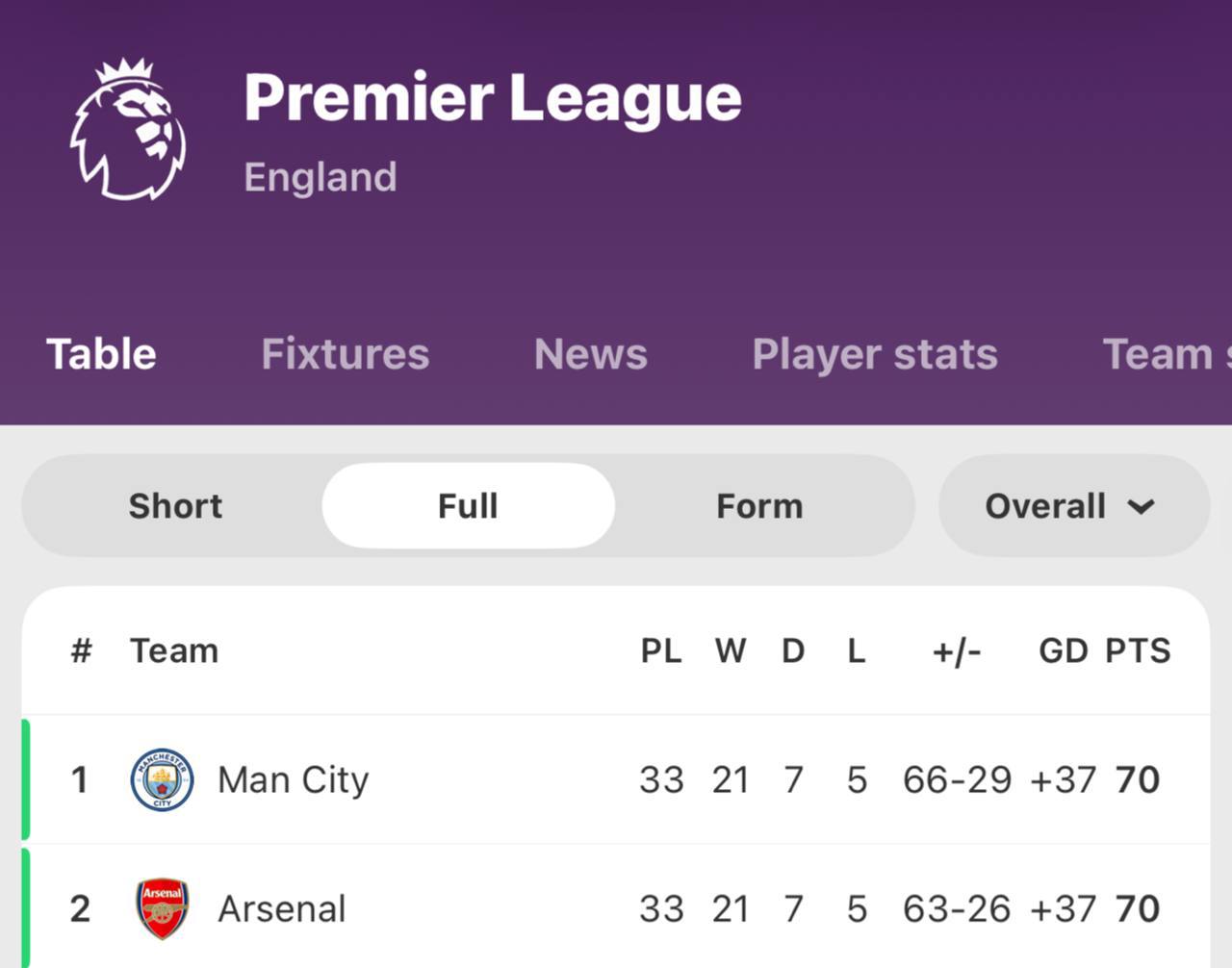Click the England country label
The width and height of the screenshot is (1232, 968).
[x=320, y=177]
